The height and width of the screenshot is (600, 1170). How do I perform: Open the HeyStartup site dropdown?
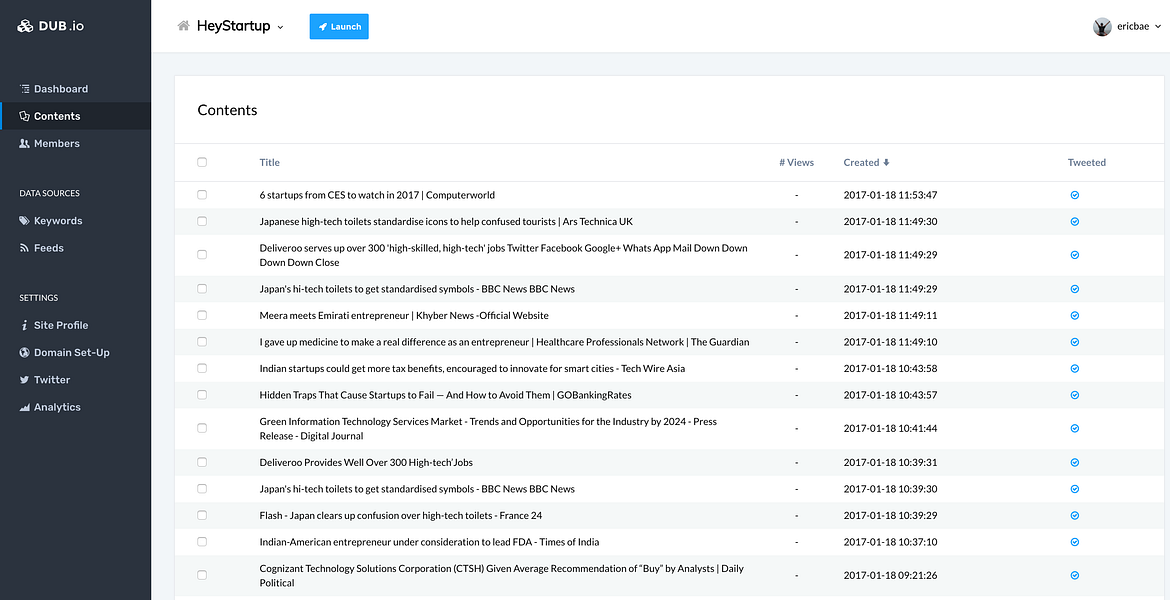coord(240,26)
